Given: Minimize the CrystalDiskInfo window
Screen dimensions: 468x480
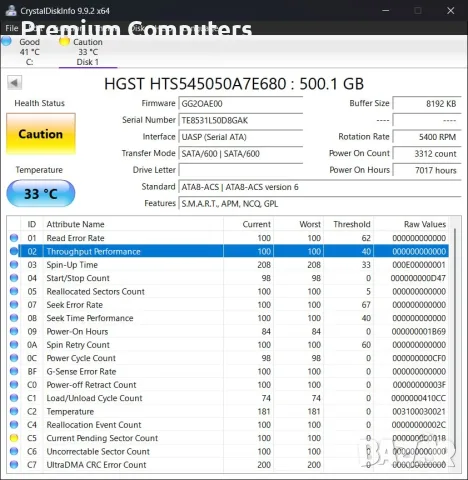Looking at the screenshot, I should tap(386, 11).
